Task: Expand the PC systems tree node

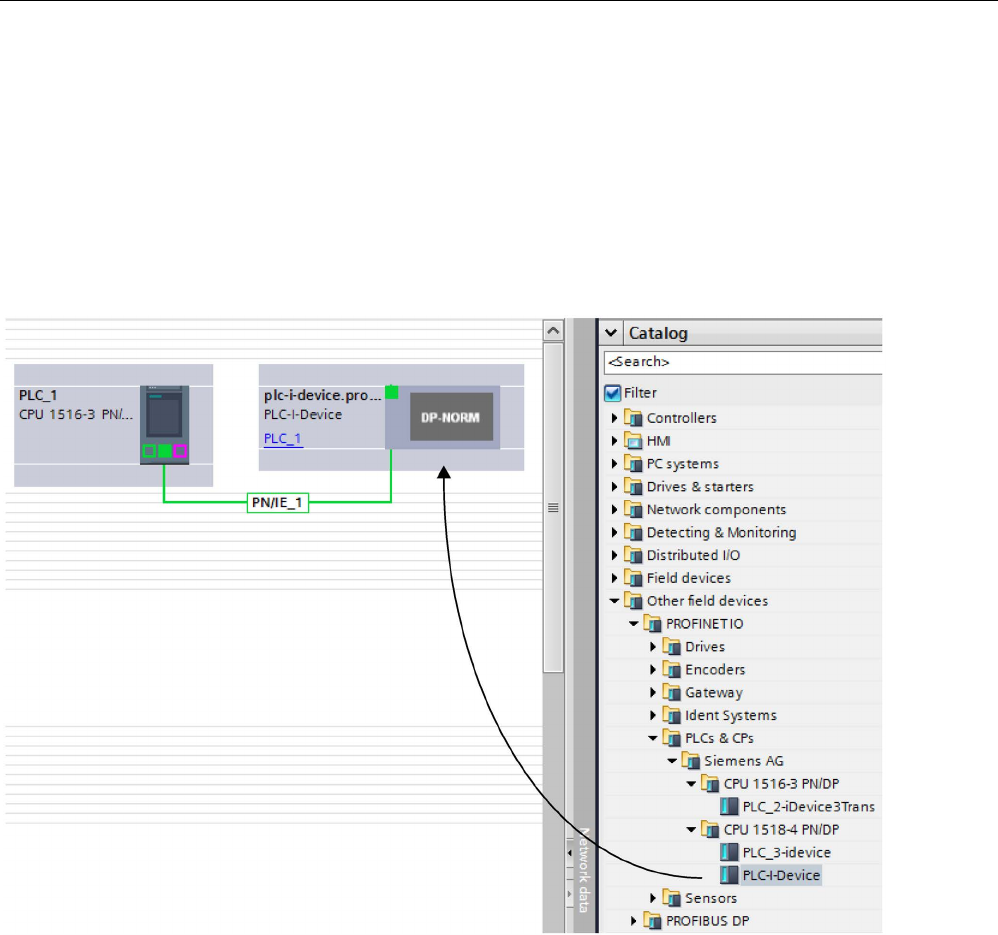Action: point(614,464)
